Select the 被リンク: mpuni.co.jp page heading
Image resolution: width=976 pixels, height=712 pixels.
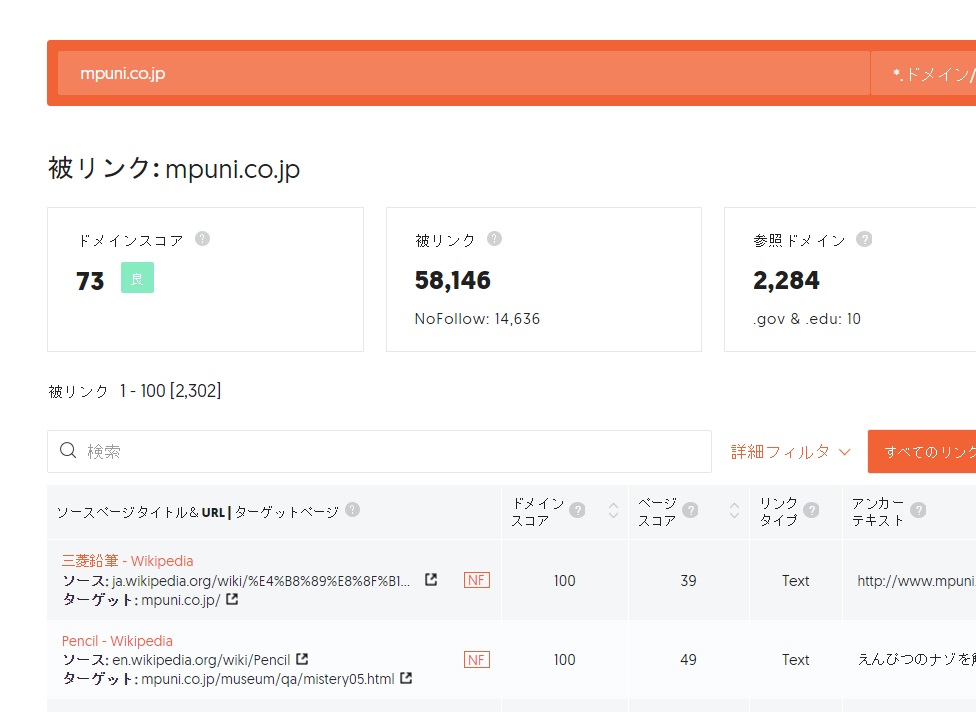(x=174, y=169)
